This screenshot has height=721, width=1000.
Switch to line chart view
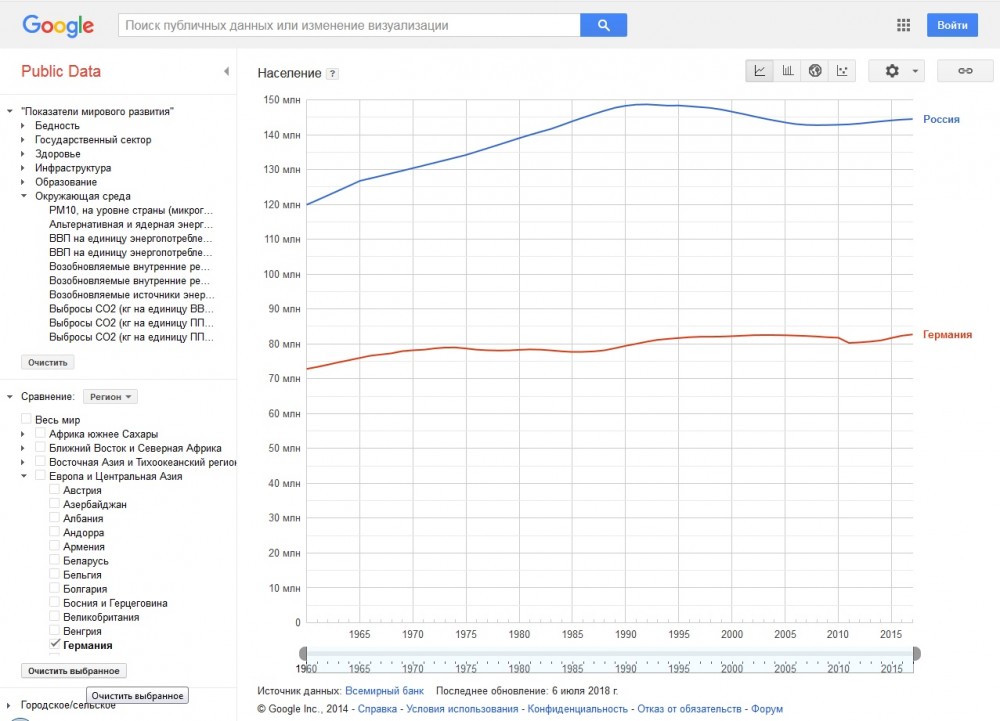(760, 71)
